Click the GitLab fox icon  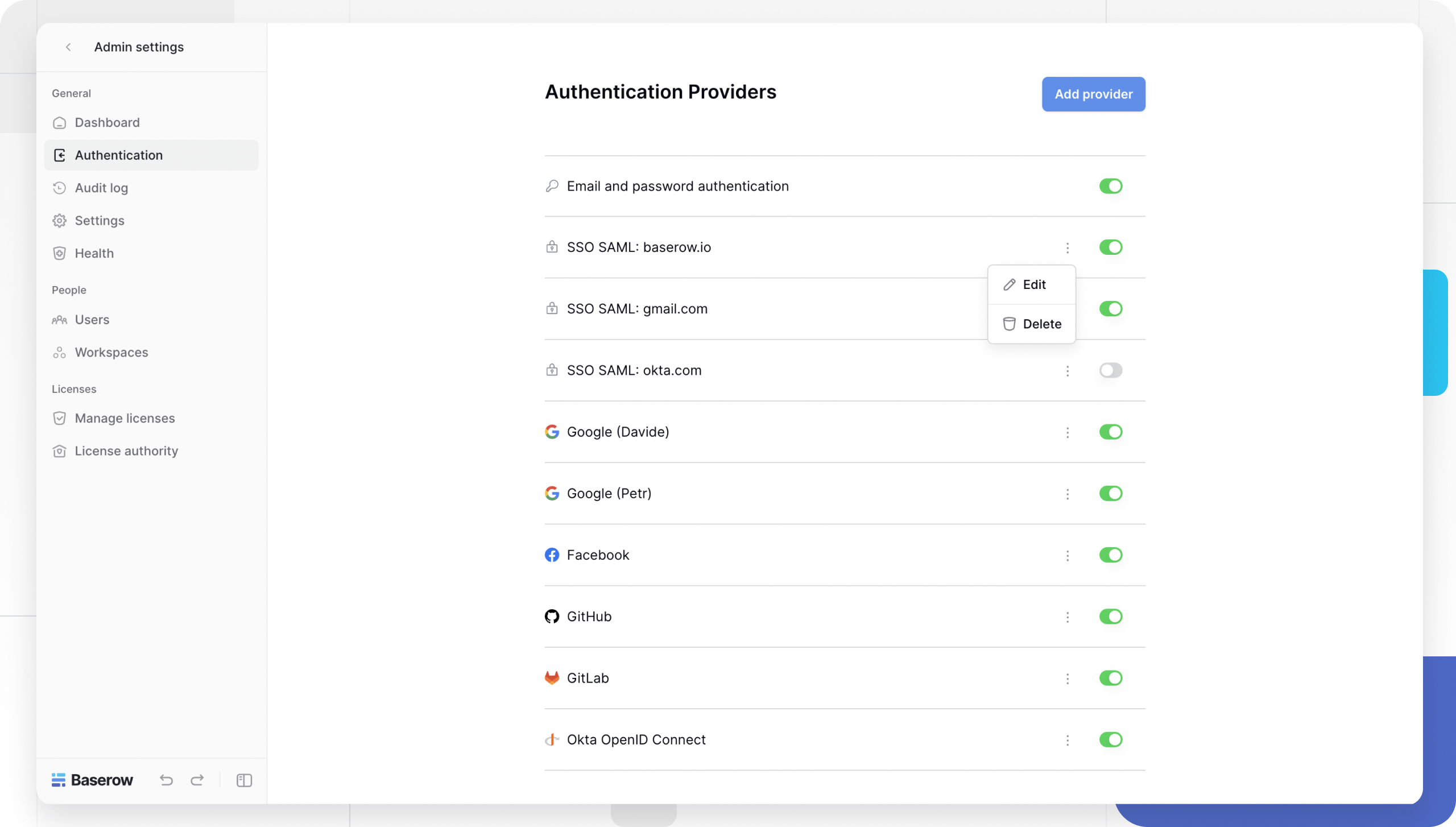coord(552,677)
